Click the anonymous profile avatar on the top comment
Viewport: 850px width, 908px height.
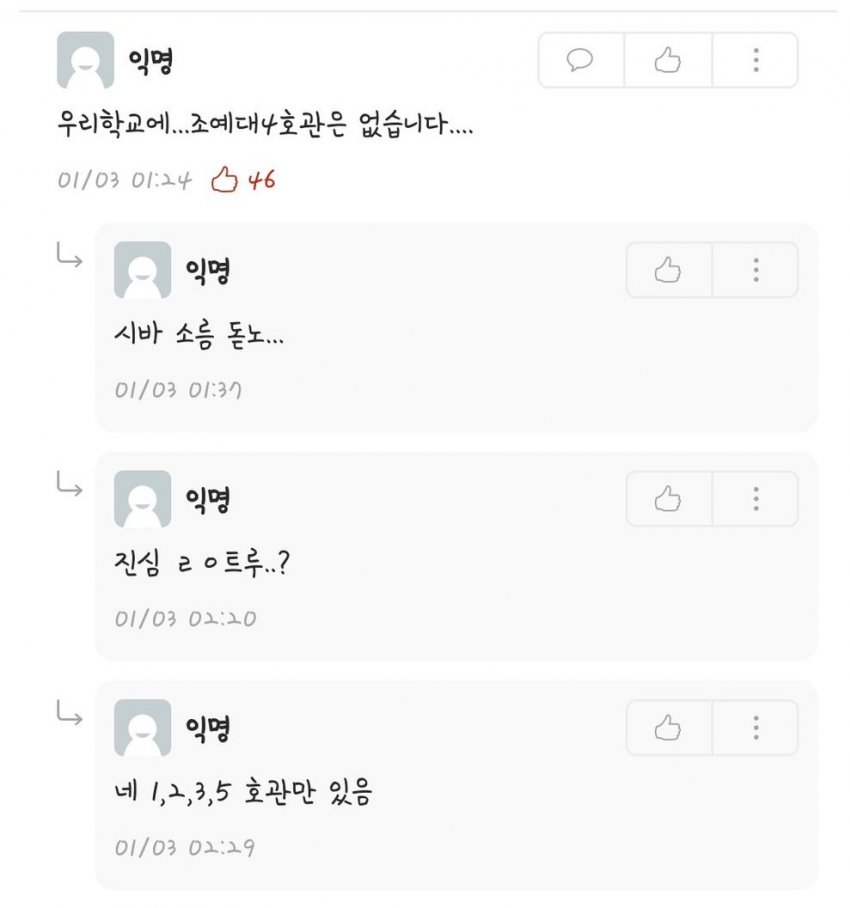tap(86, 61)
